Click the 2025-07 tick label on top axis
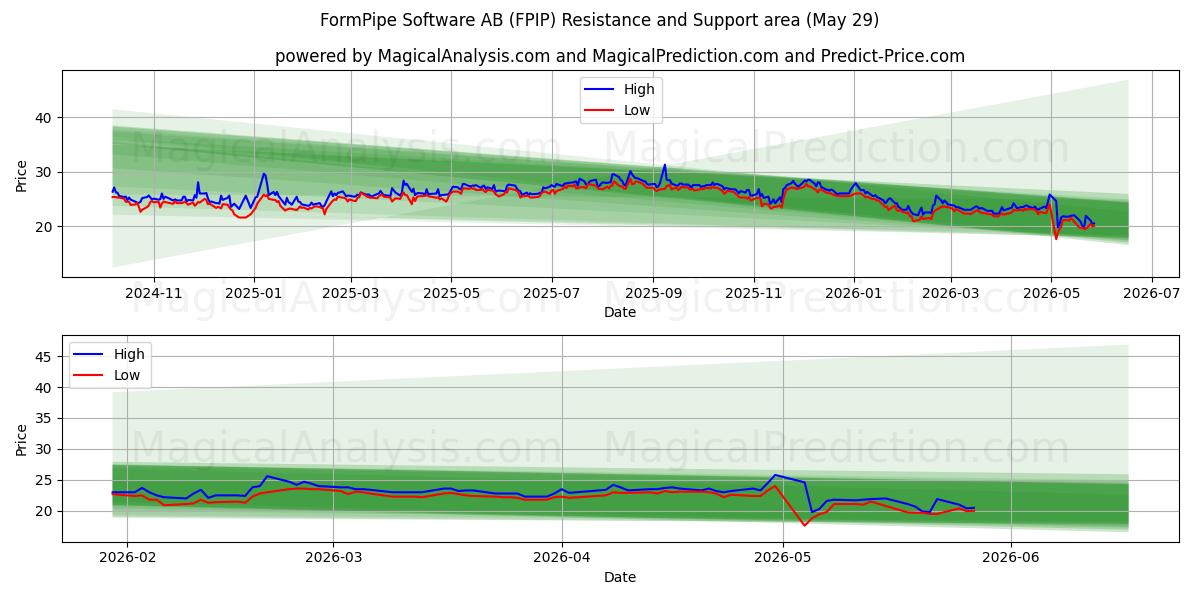Screen dimensions: 1200x600 point(553,294)
